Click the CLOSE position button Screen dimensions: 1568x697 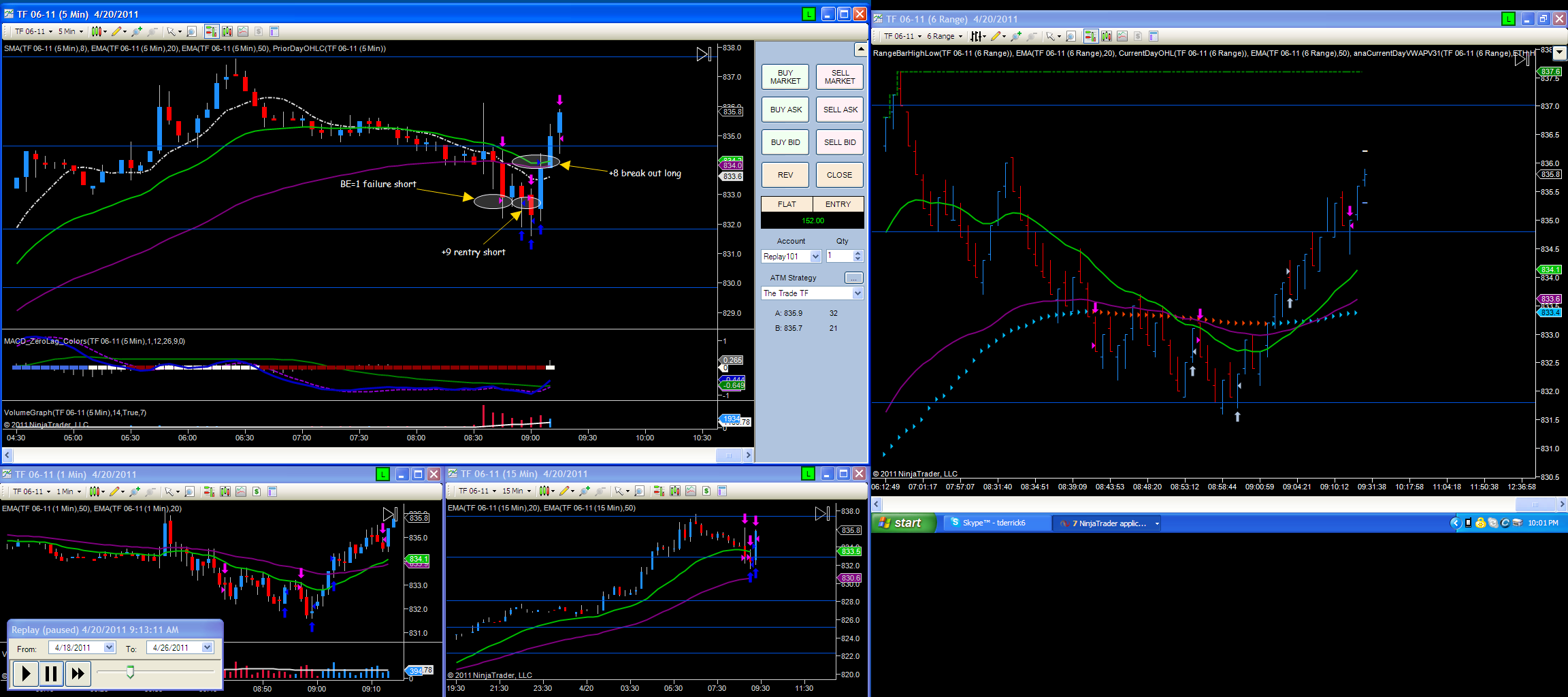[840, 175]
